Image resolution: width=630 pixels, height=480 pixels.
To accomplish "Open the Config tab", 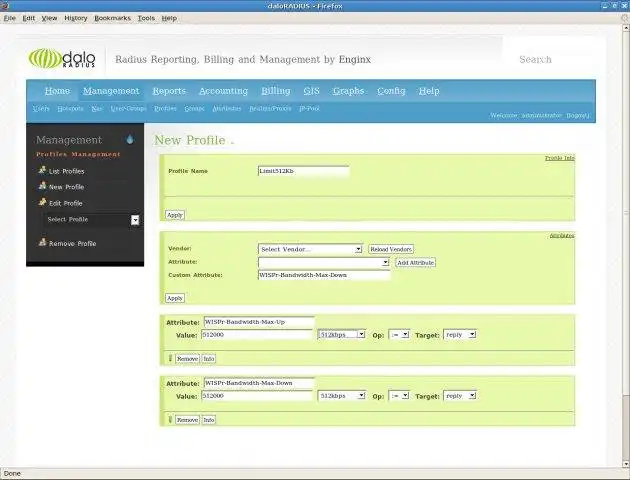I will pyautogui.click(x=391, y=91).
